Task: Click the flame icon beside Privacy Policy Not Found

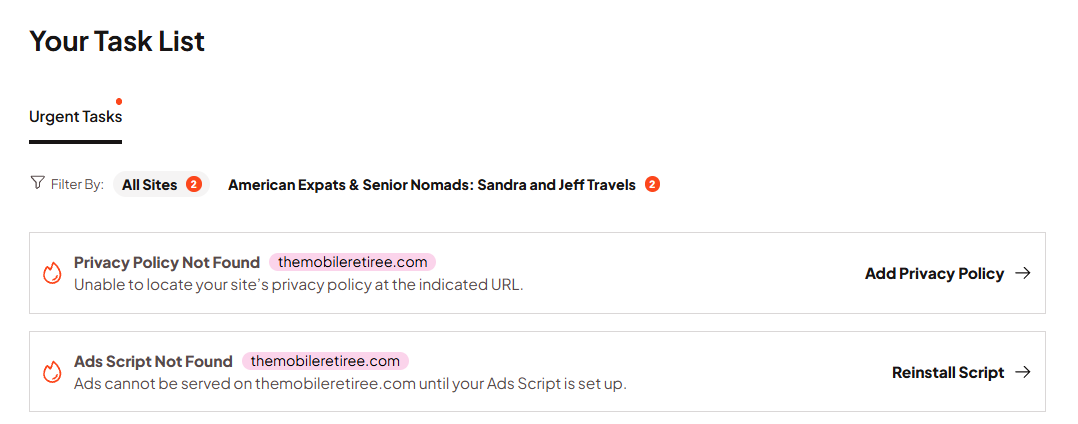Action: pyautogui.click(x=52, y=273)
